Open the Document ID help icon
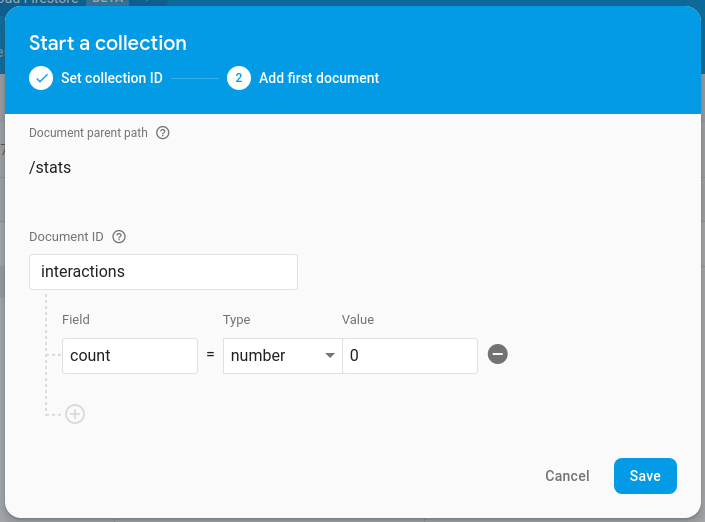 click(x=119, y=237)
